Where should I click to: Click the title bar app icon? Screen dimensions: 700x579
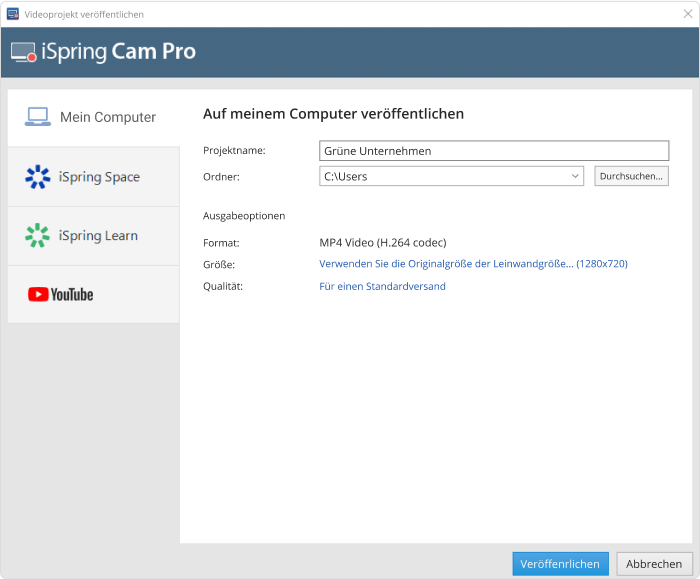(x=13, y=14)
